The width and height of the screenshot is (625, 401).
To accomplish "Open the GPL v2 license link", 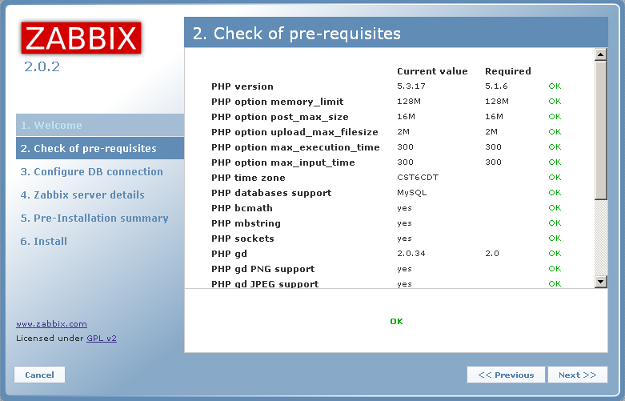I will 99,338.
